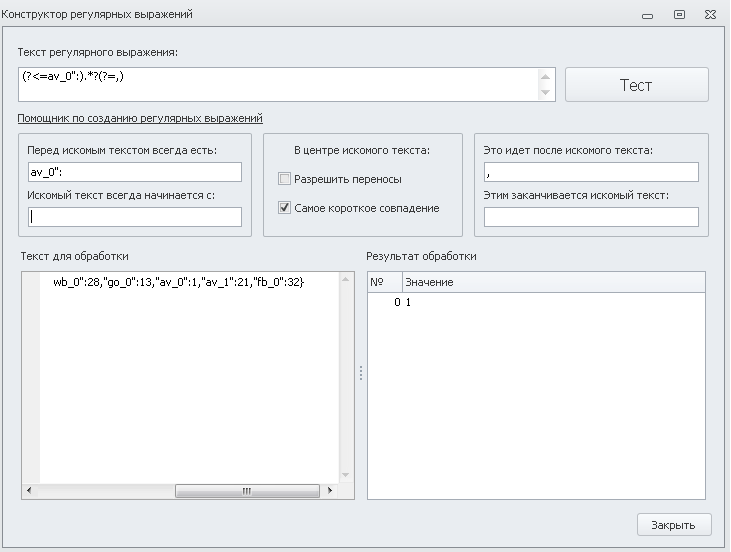This screenshot has width=731, height=552.
Task: Click the splitter handle between the text and result panels
Action: (361, 373)
